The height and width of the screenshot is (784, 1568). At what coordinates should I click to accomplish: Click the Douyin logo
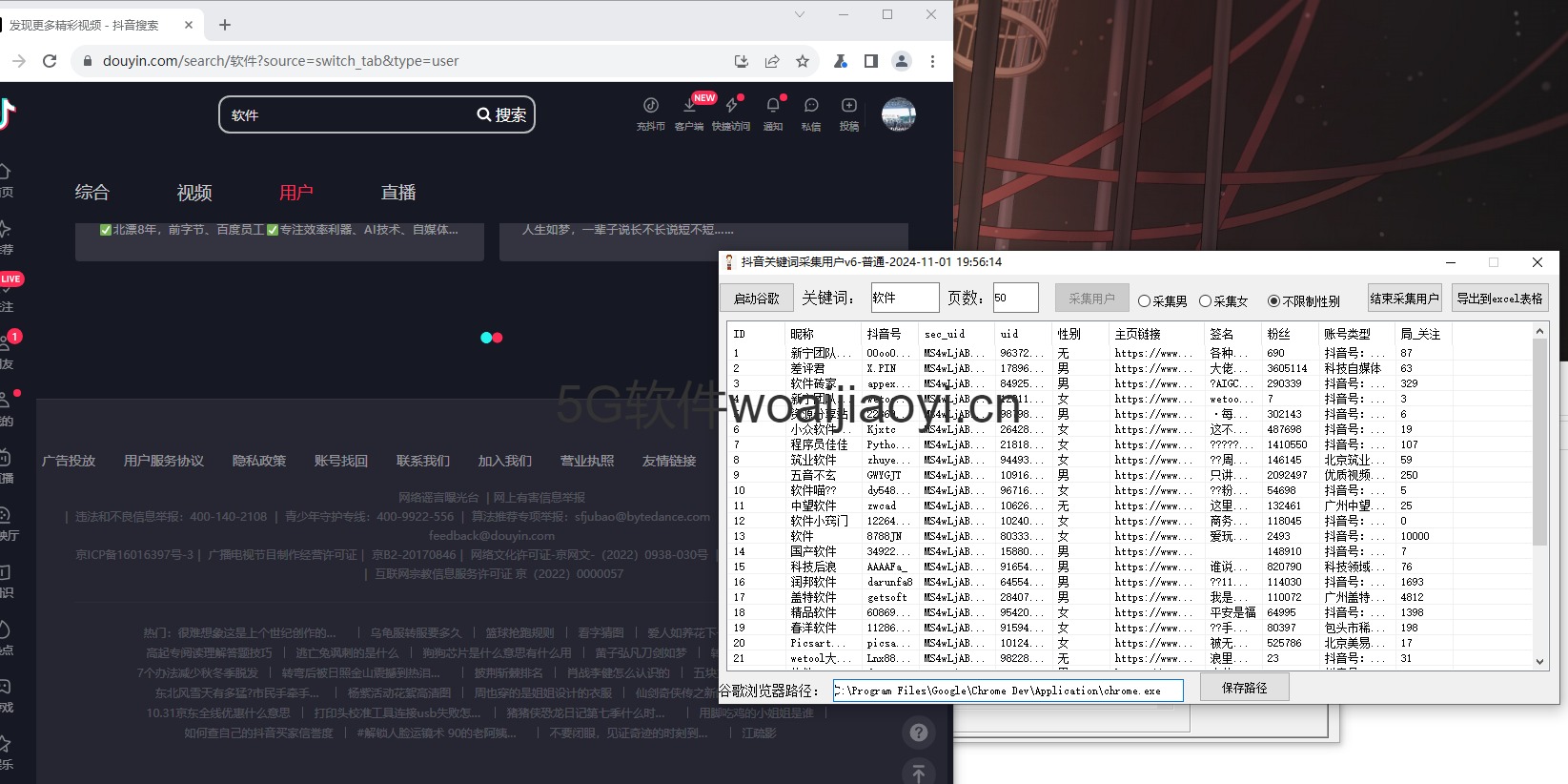coord(8,113)
